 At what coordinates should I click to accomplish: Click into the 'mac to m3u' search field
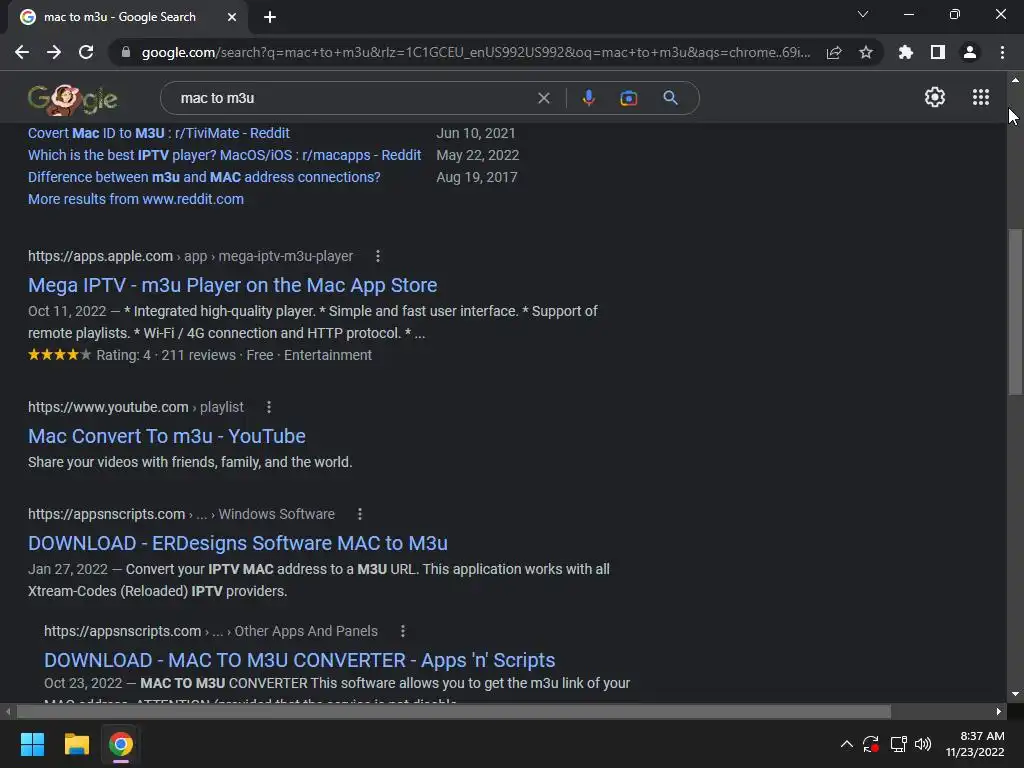click(x=353, y=98)
